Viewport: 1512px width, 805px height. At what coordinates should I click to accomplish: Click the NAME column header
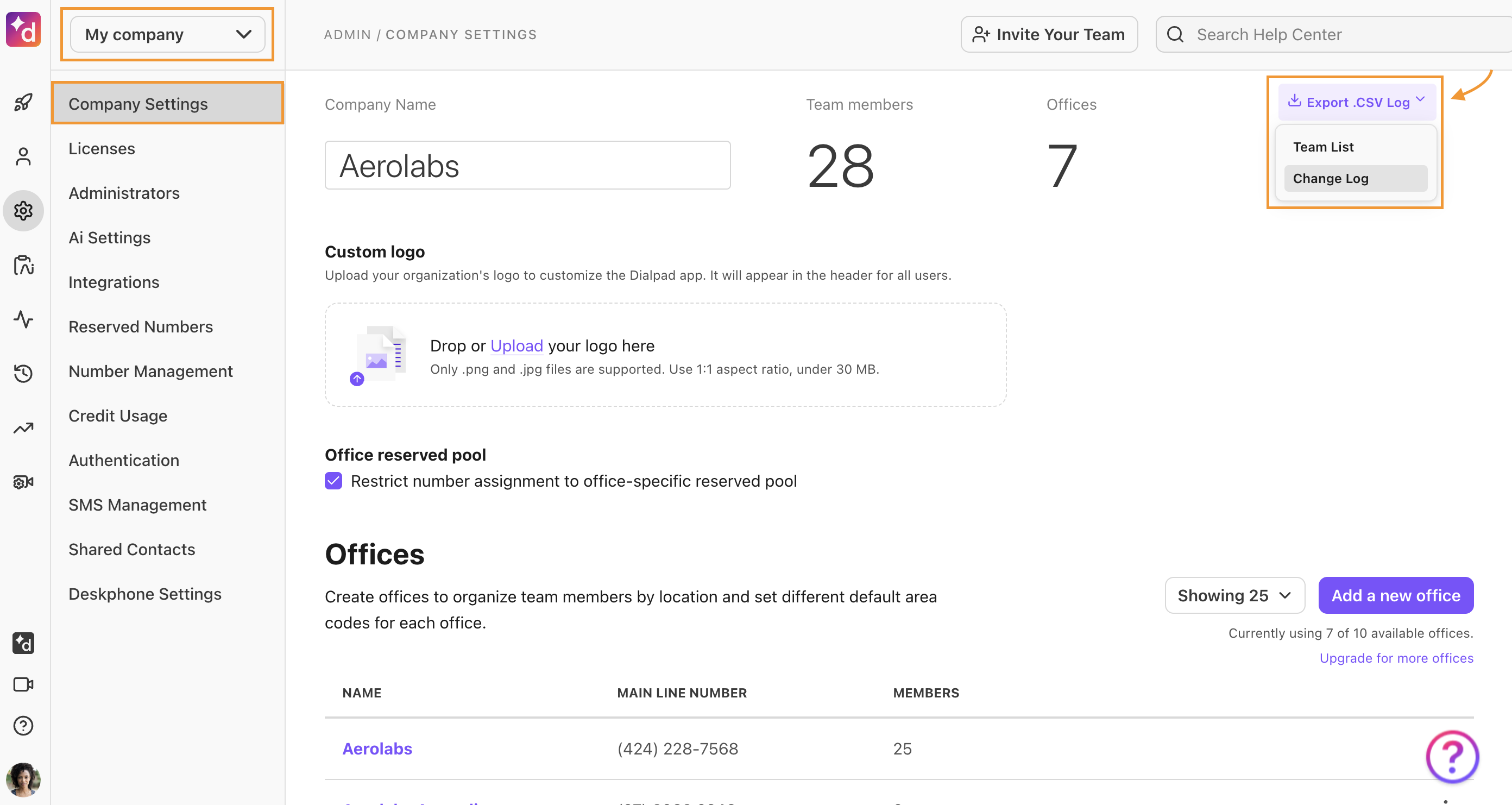[362, 693]
